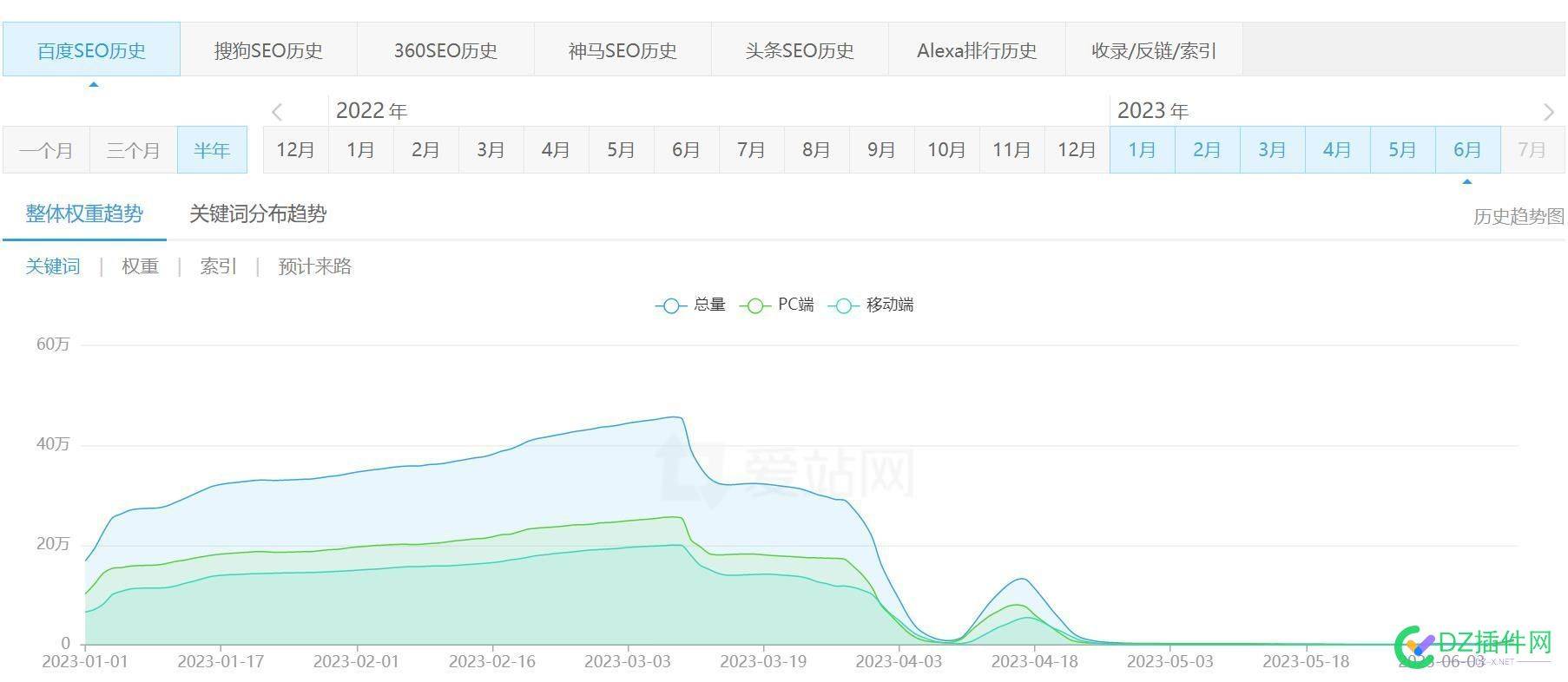
Task: Pick 8月 in the month bar
Action: pyautogui.click(x=816, y=150)
